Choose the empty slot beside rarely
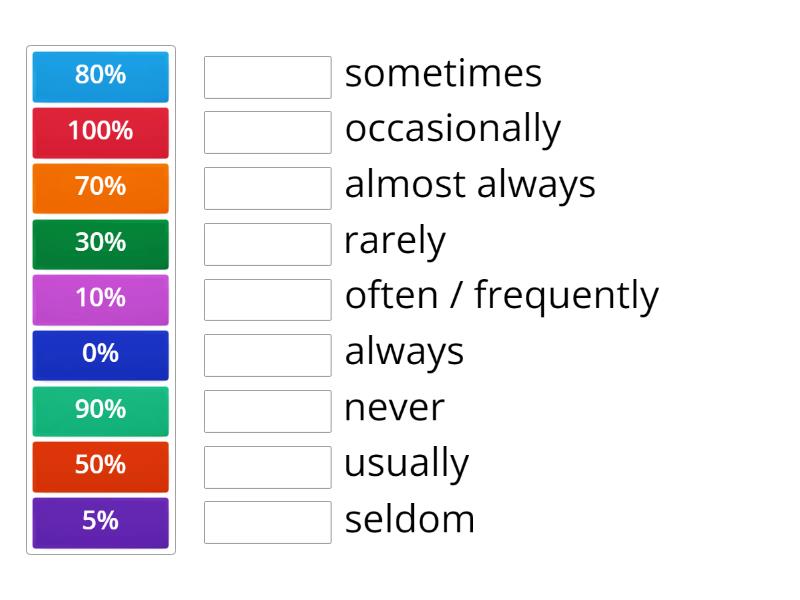Viewport: 800px width, 600px height. (x=267, y=244)
